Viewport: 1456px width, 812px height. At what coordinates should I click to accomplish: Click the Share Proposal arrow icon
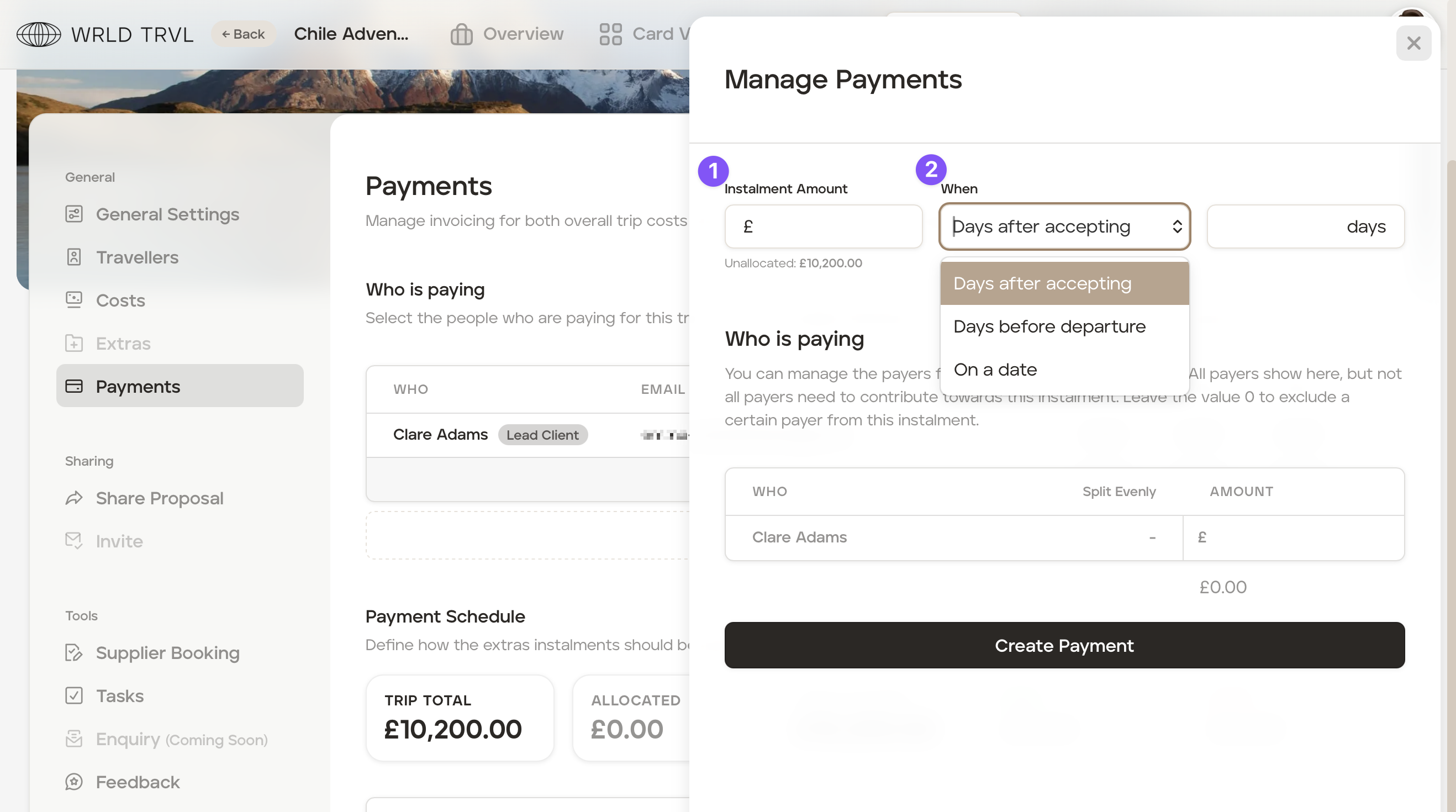(x=74, y=498)
